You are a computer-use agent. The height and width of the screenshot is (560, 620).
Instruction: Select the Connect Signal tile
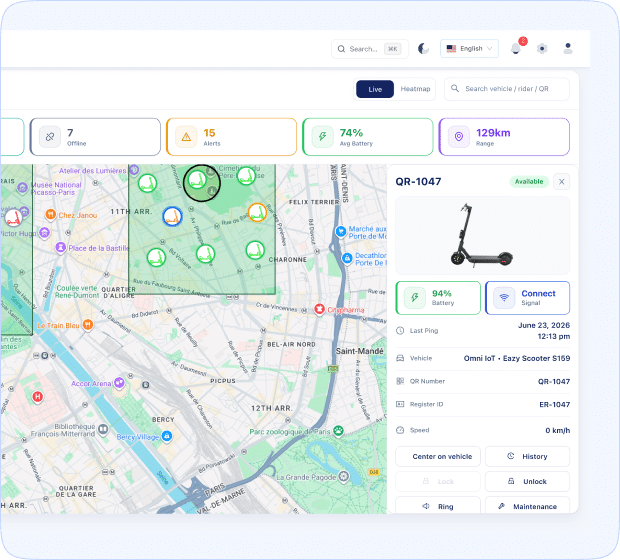tap(527, 298)
